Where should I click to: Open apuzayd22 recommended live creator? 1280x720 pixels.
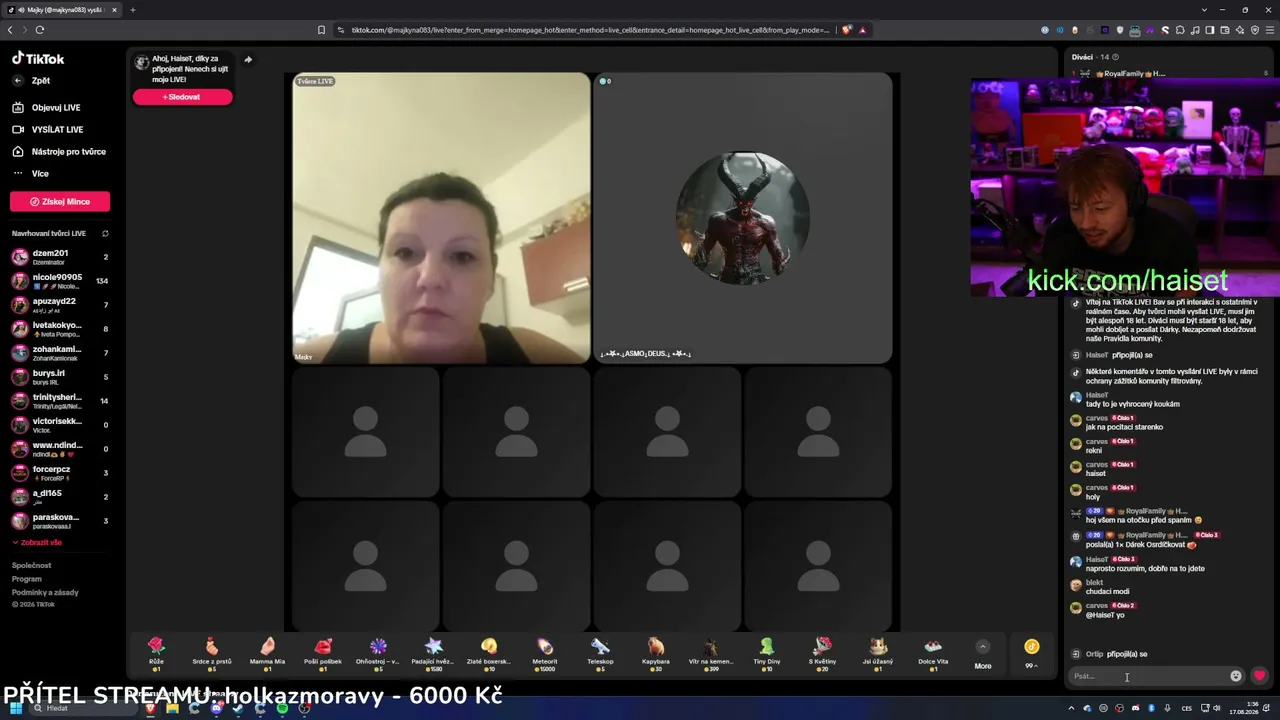point(60,305)
